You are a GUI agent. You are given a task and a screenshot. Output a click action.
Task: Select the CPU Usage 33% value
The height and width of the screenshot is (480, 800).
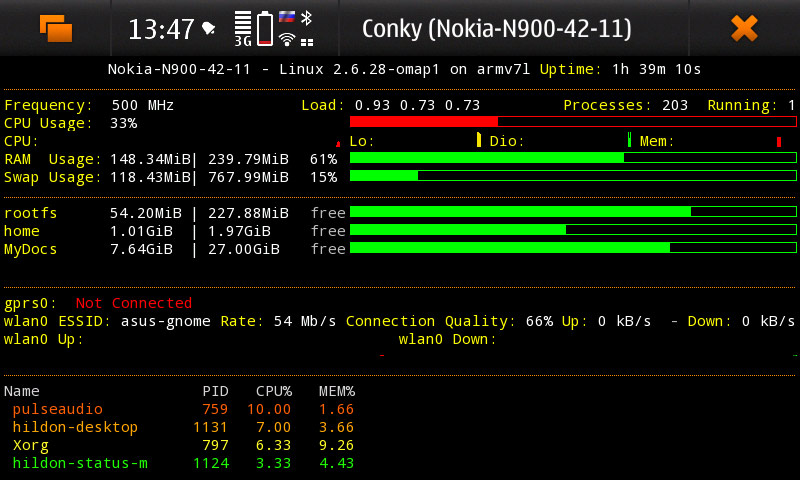[x=123, y=123]
